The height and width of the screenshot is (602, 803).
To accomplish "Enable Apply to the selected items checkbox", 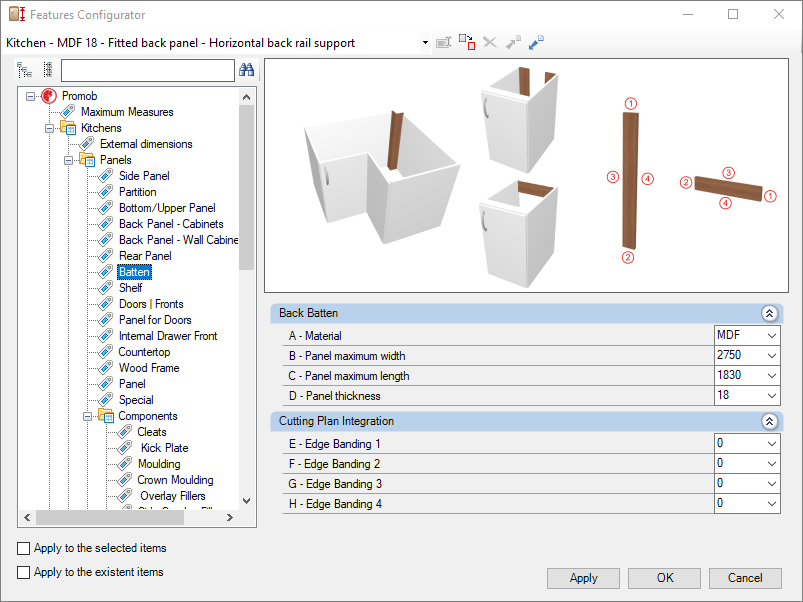I will [24, 548].
